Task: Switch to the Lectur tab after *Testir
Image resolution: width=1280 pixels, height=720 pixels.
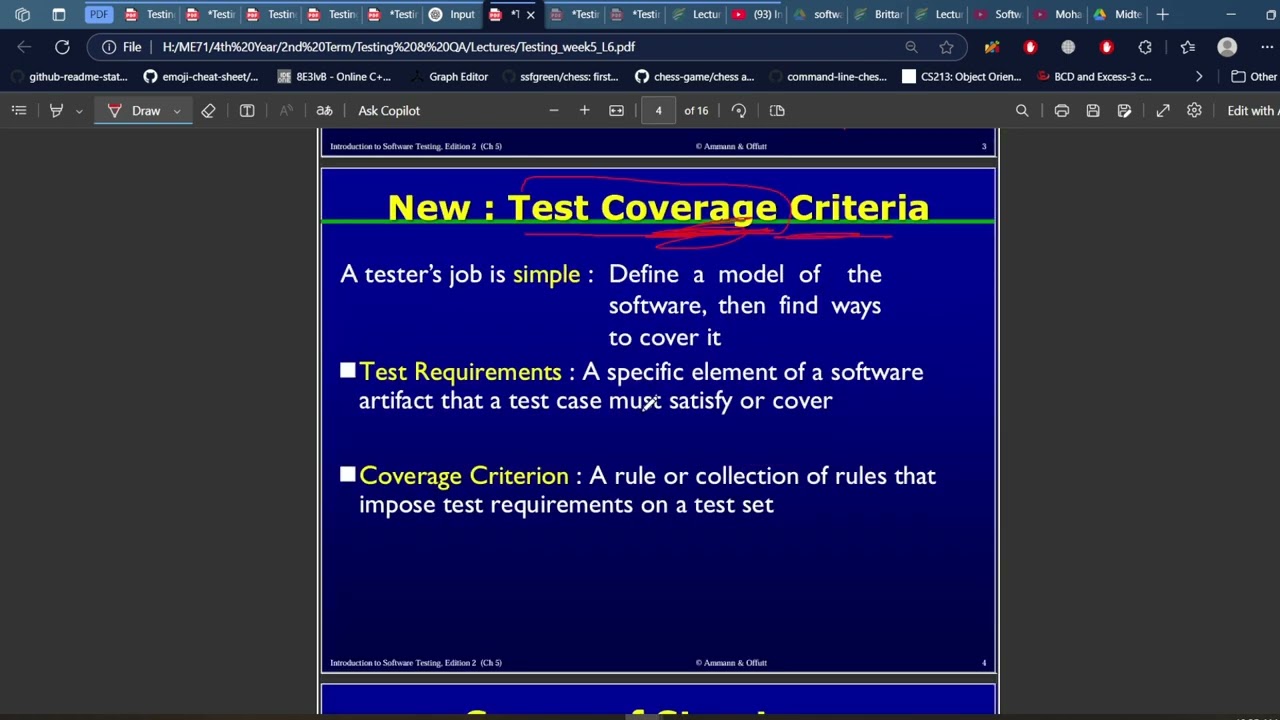Action: pos(697,15)
